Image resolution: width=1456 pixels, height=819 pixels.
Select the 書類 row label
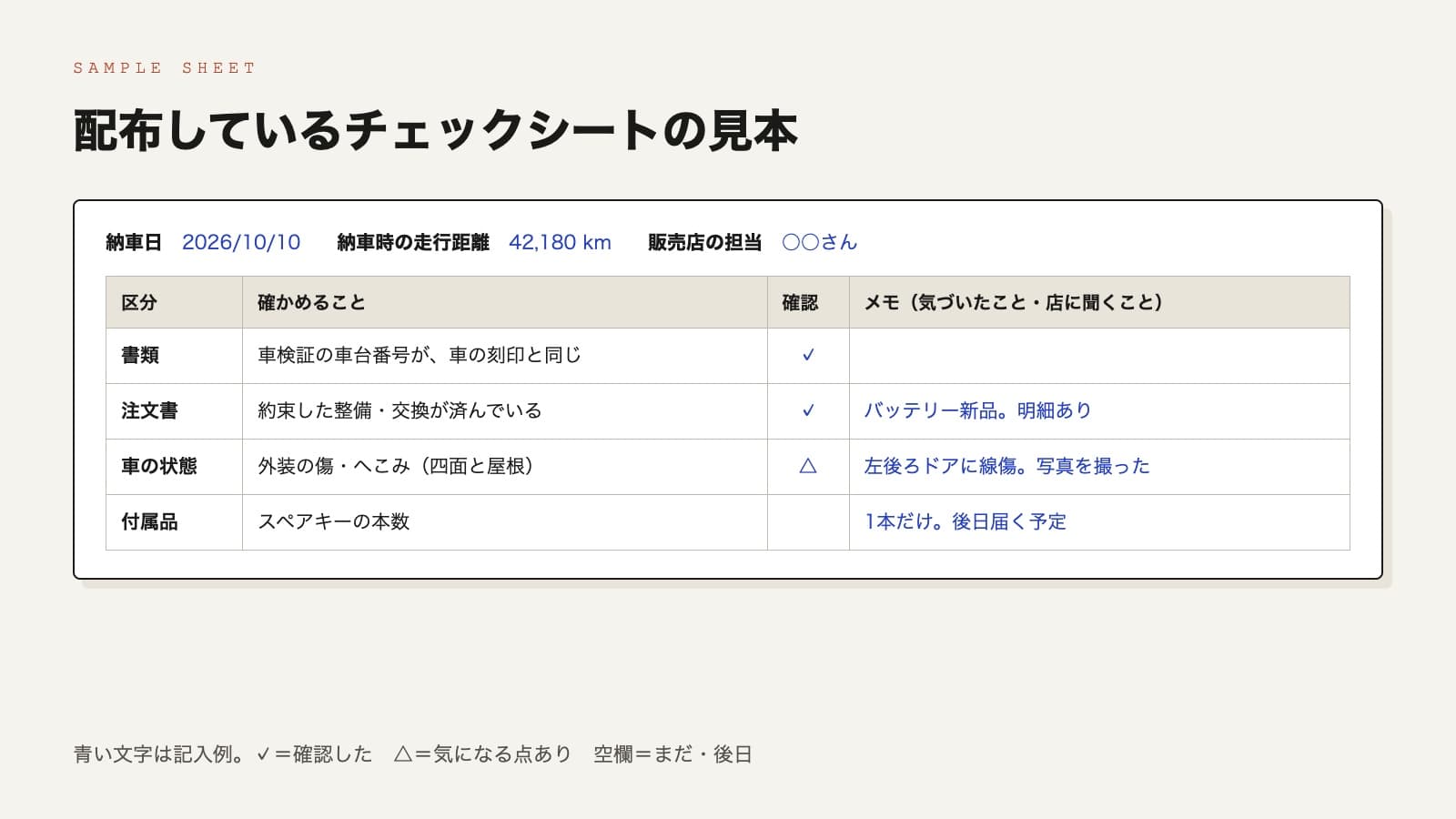140,355
